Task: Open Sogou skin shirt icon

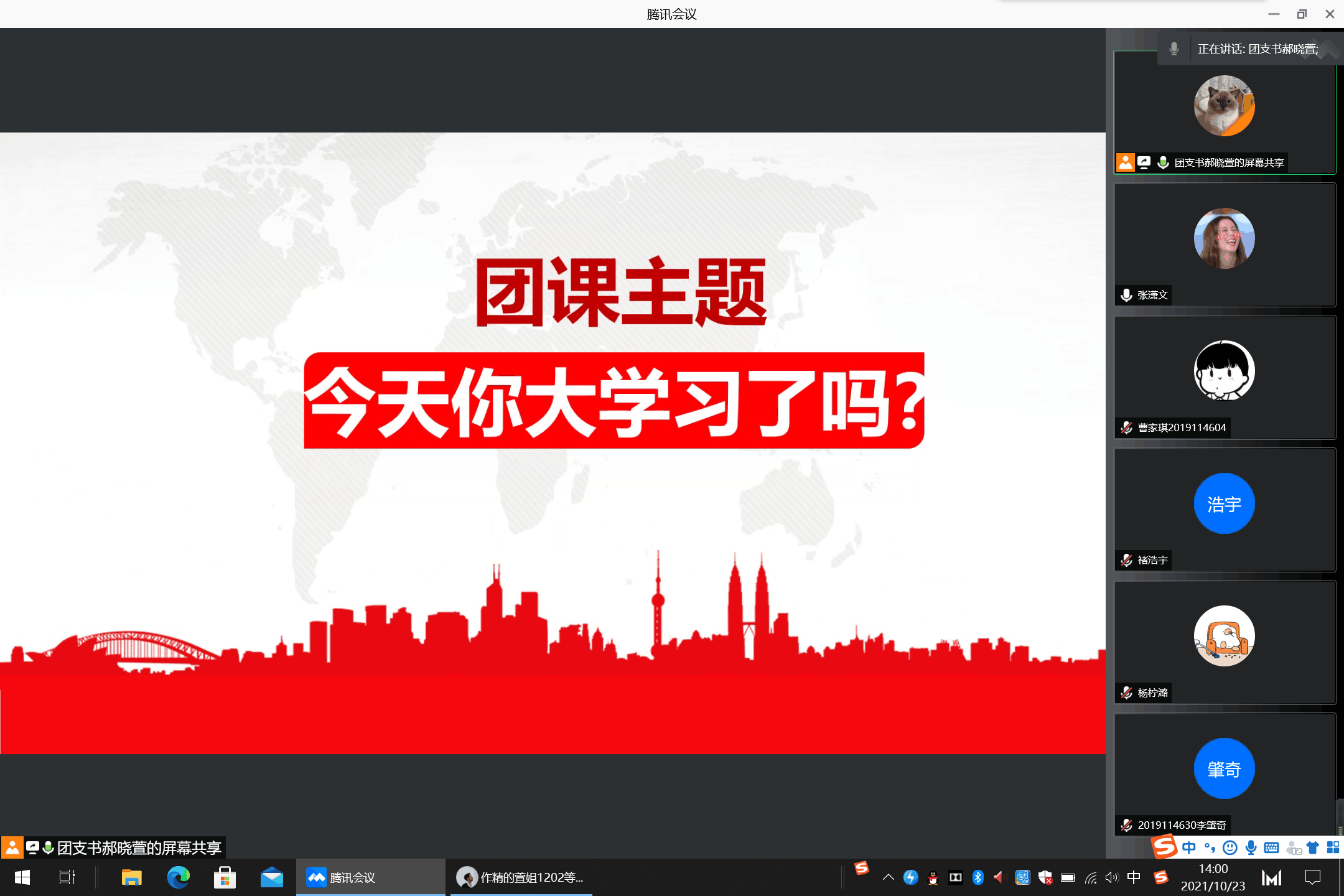Action: [x=1313, y=847]
